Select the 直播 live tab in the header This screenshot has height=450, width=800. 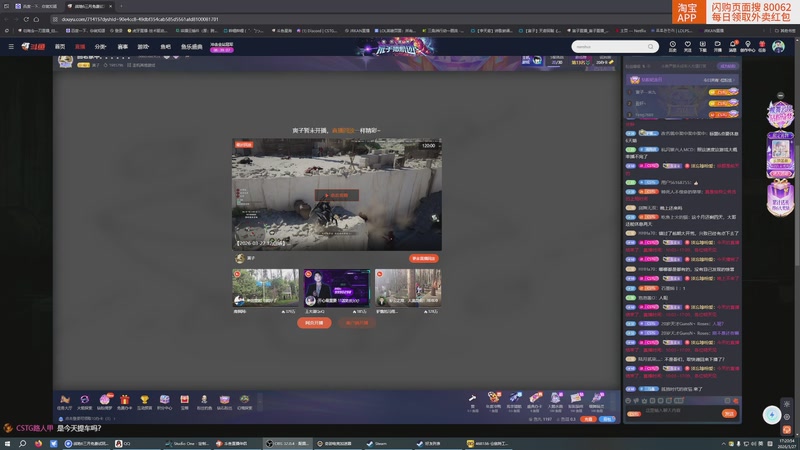click(80, 46)
